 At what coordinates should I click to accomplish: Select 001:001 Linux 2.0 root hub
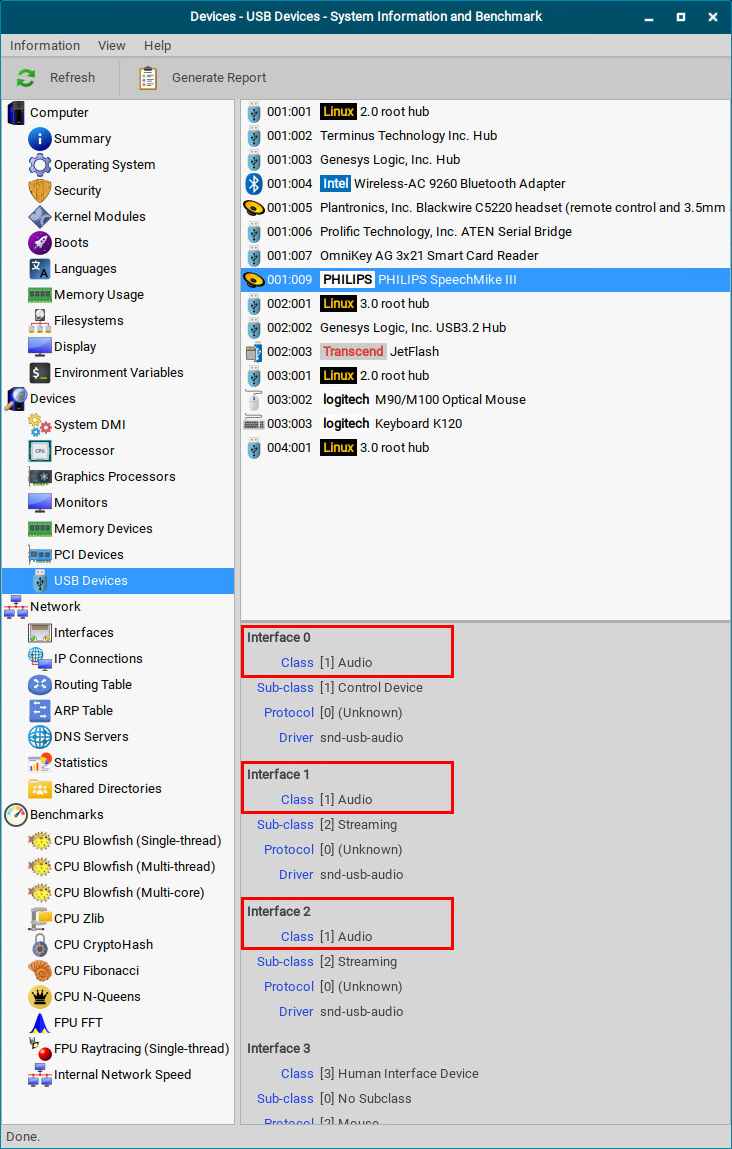tap(485, 112)
